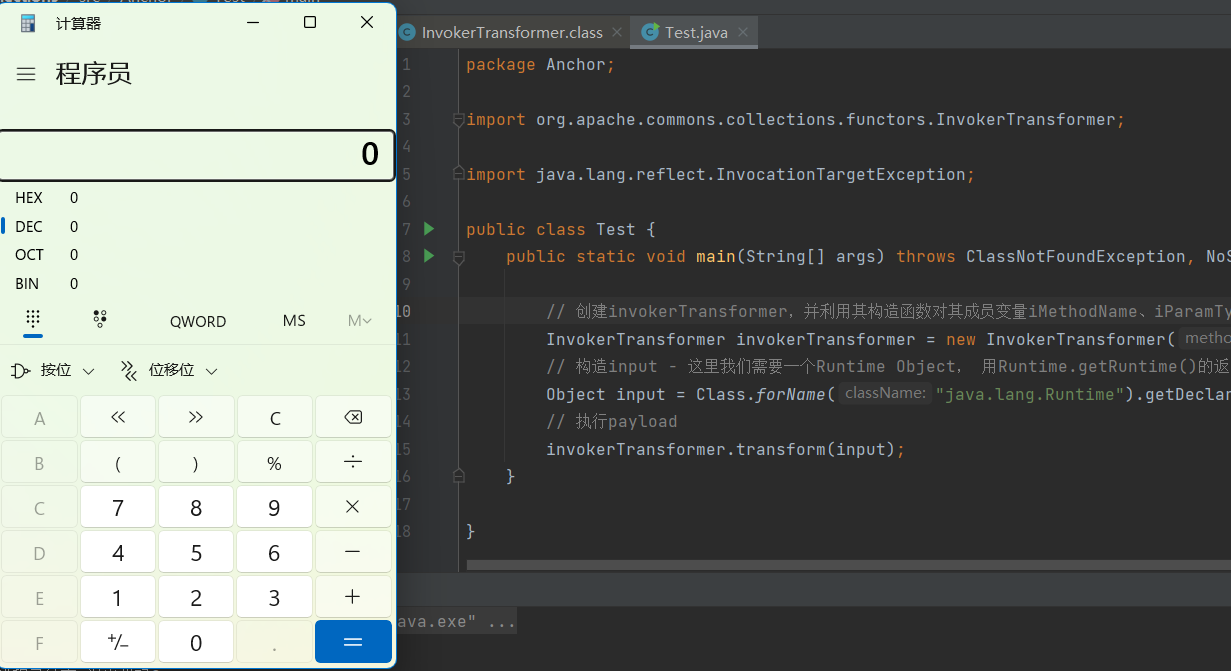This screenshot has width=1231, height=671.
Task: Close the InvokerTransformer.class tab
Action: click(617, 32)
